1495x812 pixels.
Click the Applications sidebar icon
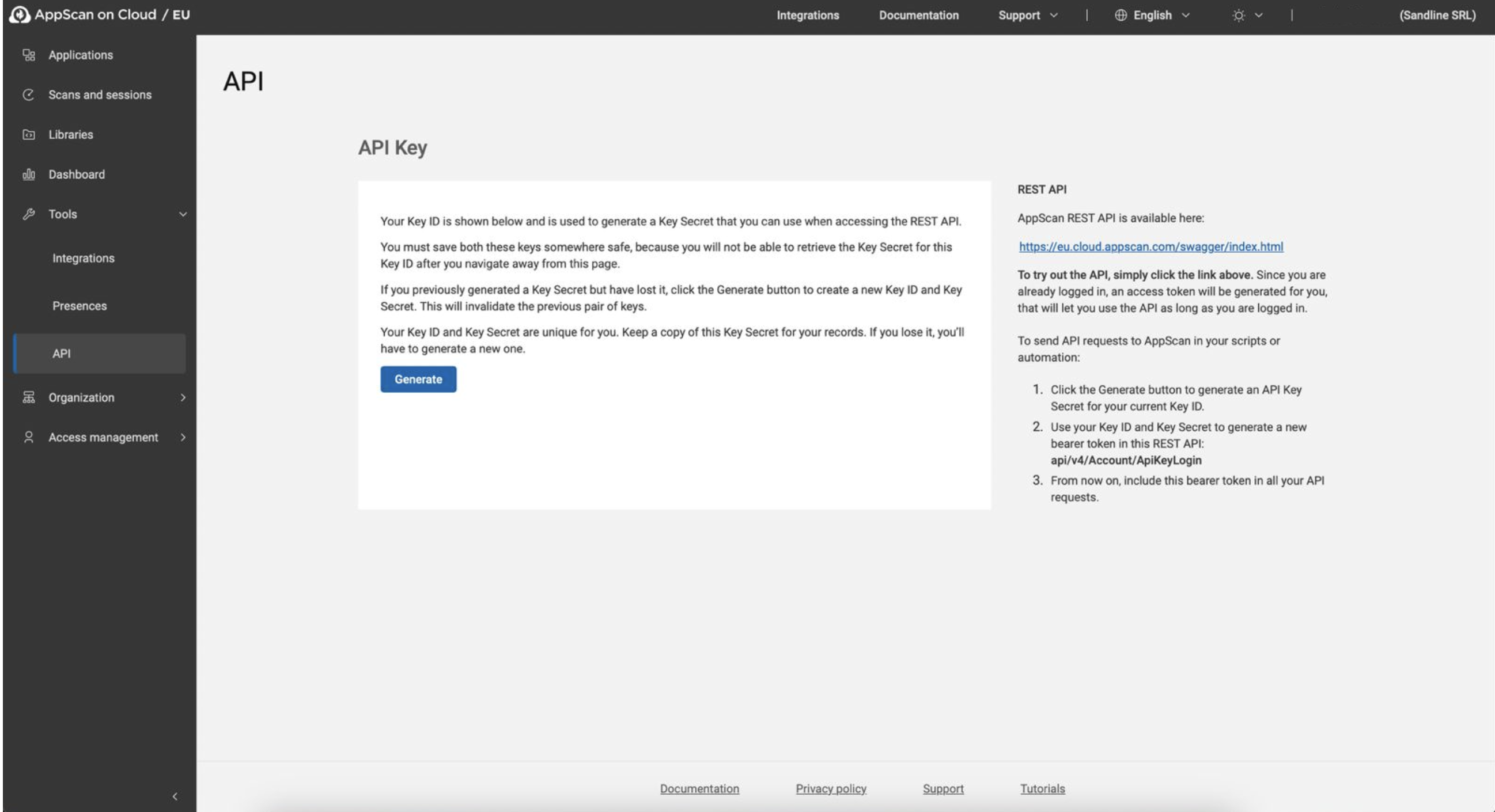point(28,55)
